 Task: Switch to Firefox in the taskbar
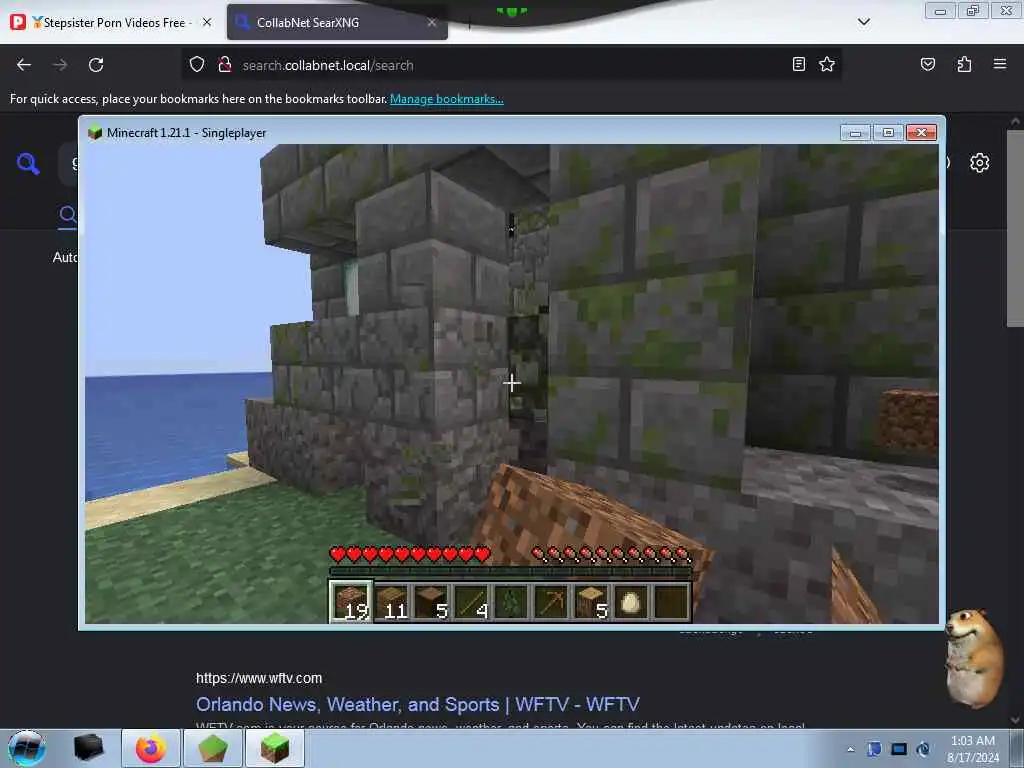click(x=151, y=748)
